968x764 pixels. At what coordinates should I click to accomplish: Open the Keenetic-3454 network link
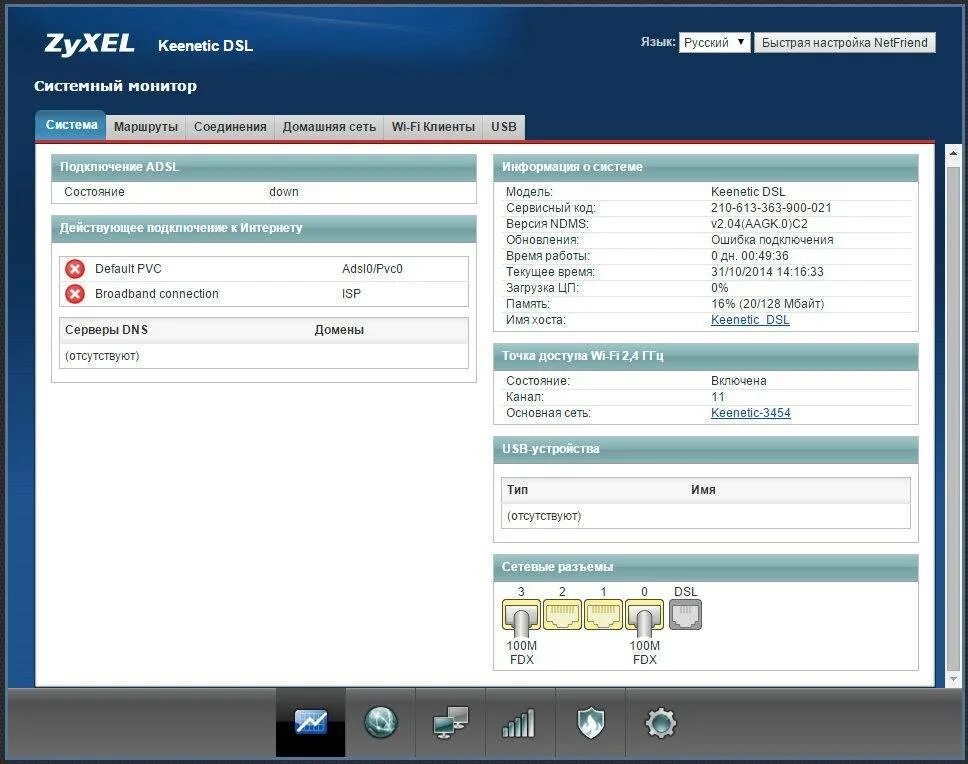point(750,413)
